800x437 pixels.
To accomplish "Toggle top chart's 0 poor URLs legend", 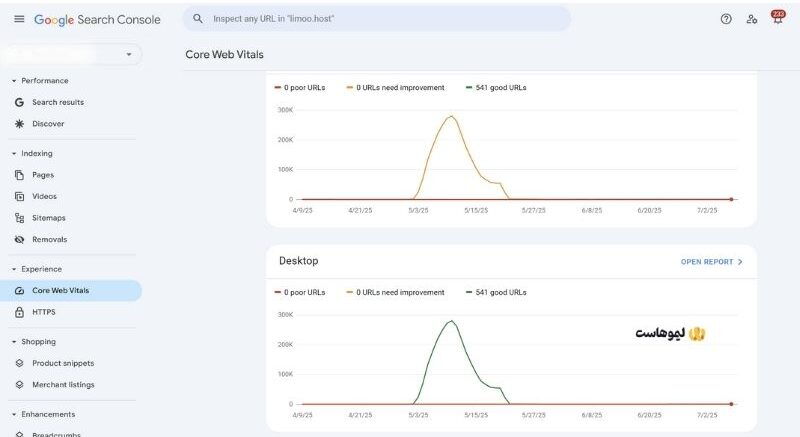I will (299, 88).
